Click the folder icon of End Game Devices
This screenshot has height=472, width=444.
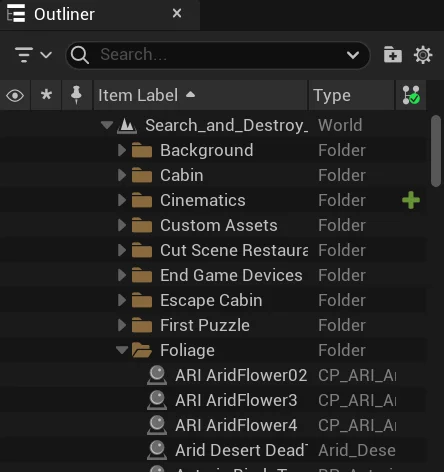142,275
